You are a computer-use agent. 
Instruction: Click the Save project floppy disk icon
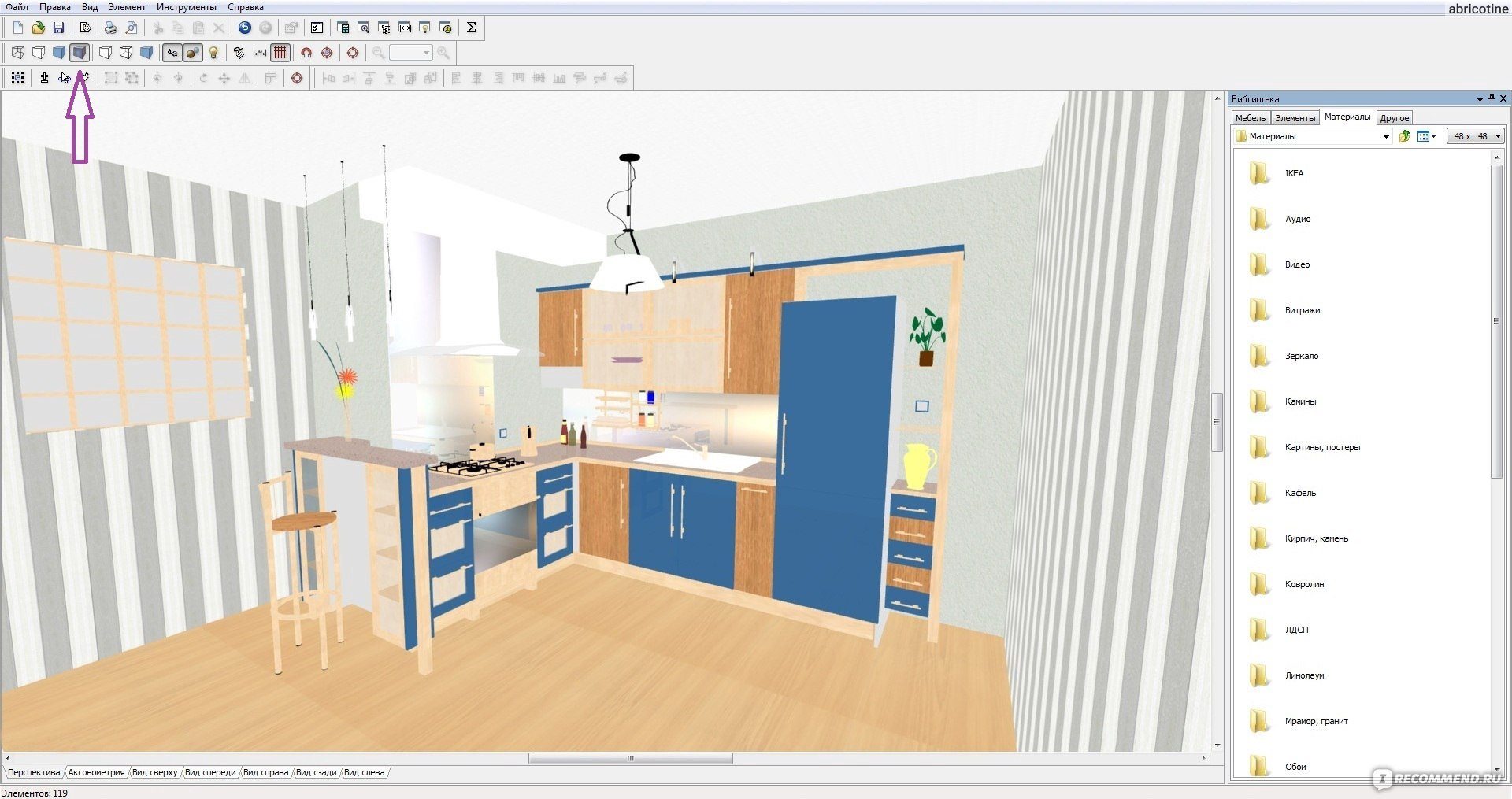58,28
